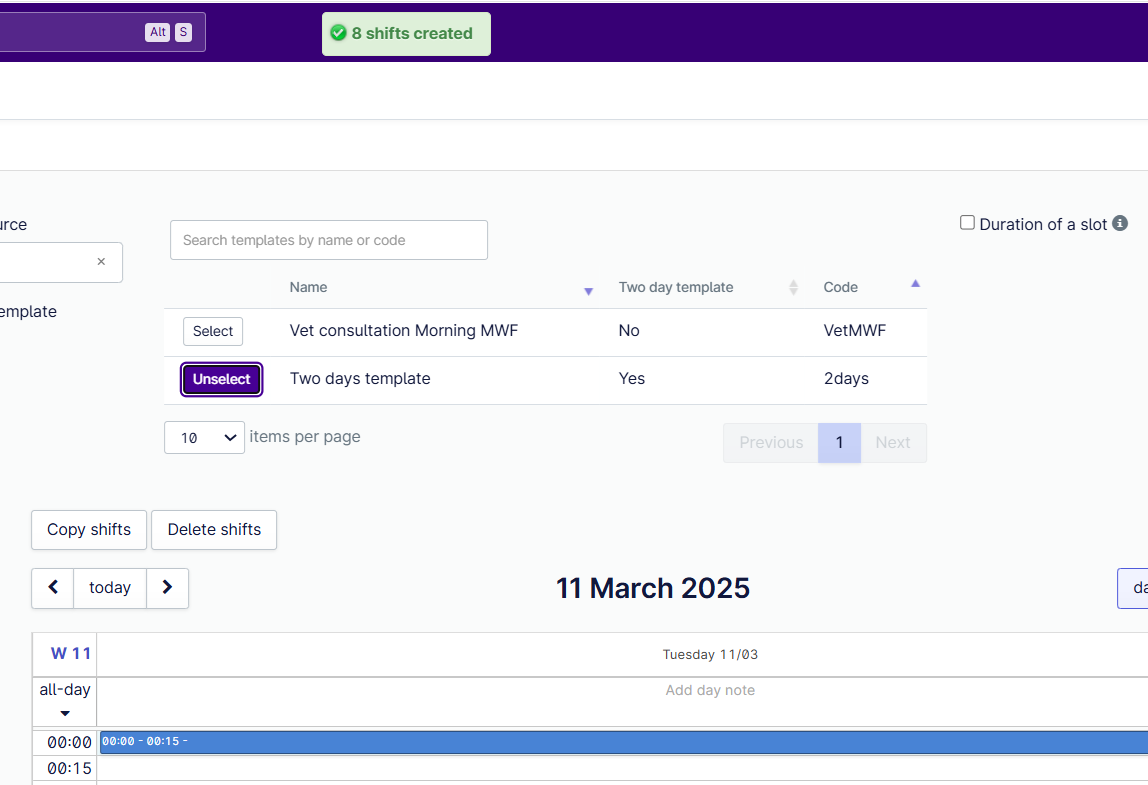
Task: Click the 8 shifts created notification
Action: [406, 34]
